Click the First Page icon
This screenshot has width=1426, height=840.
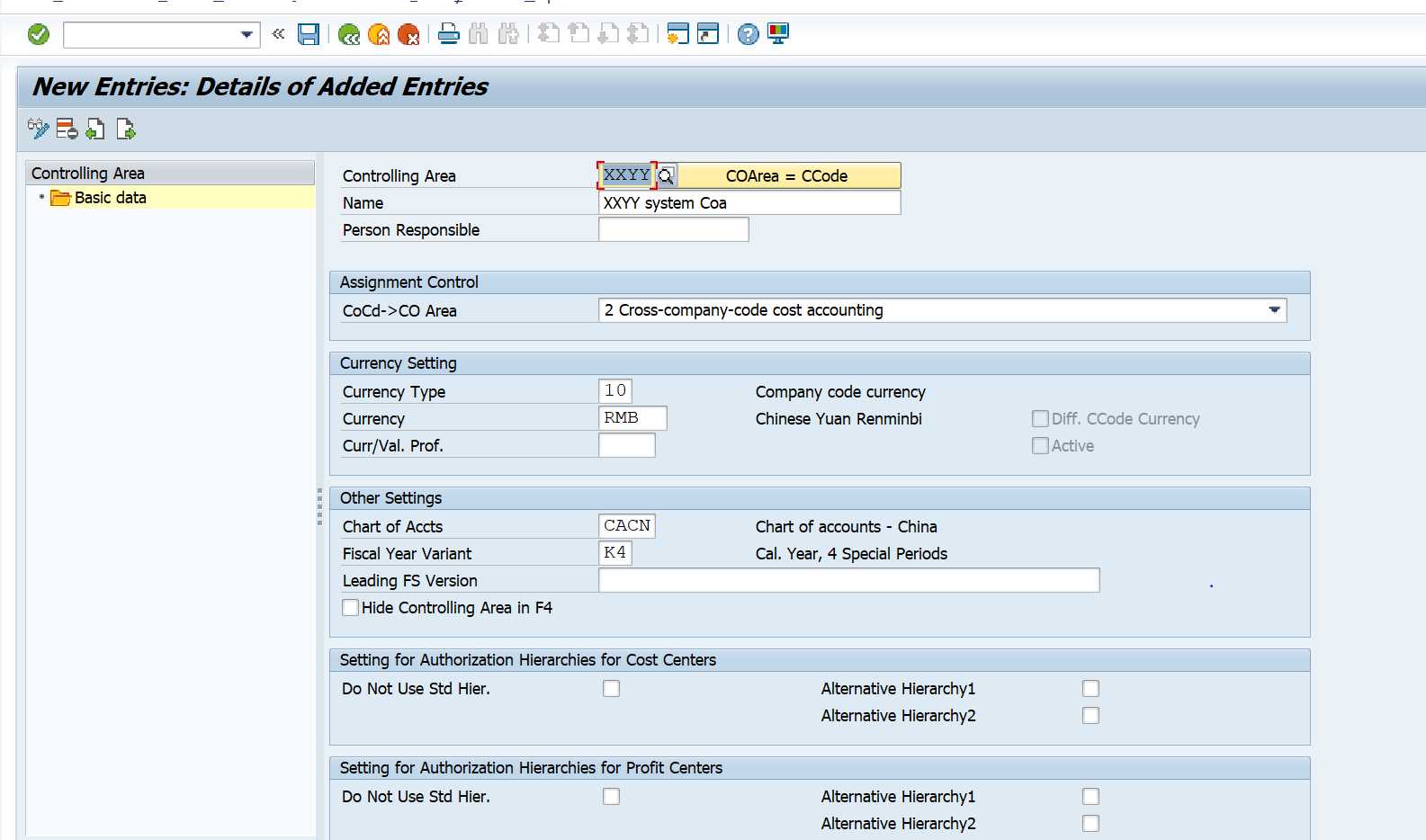[549, 34]
